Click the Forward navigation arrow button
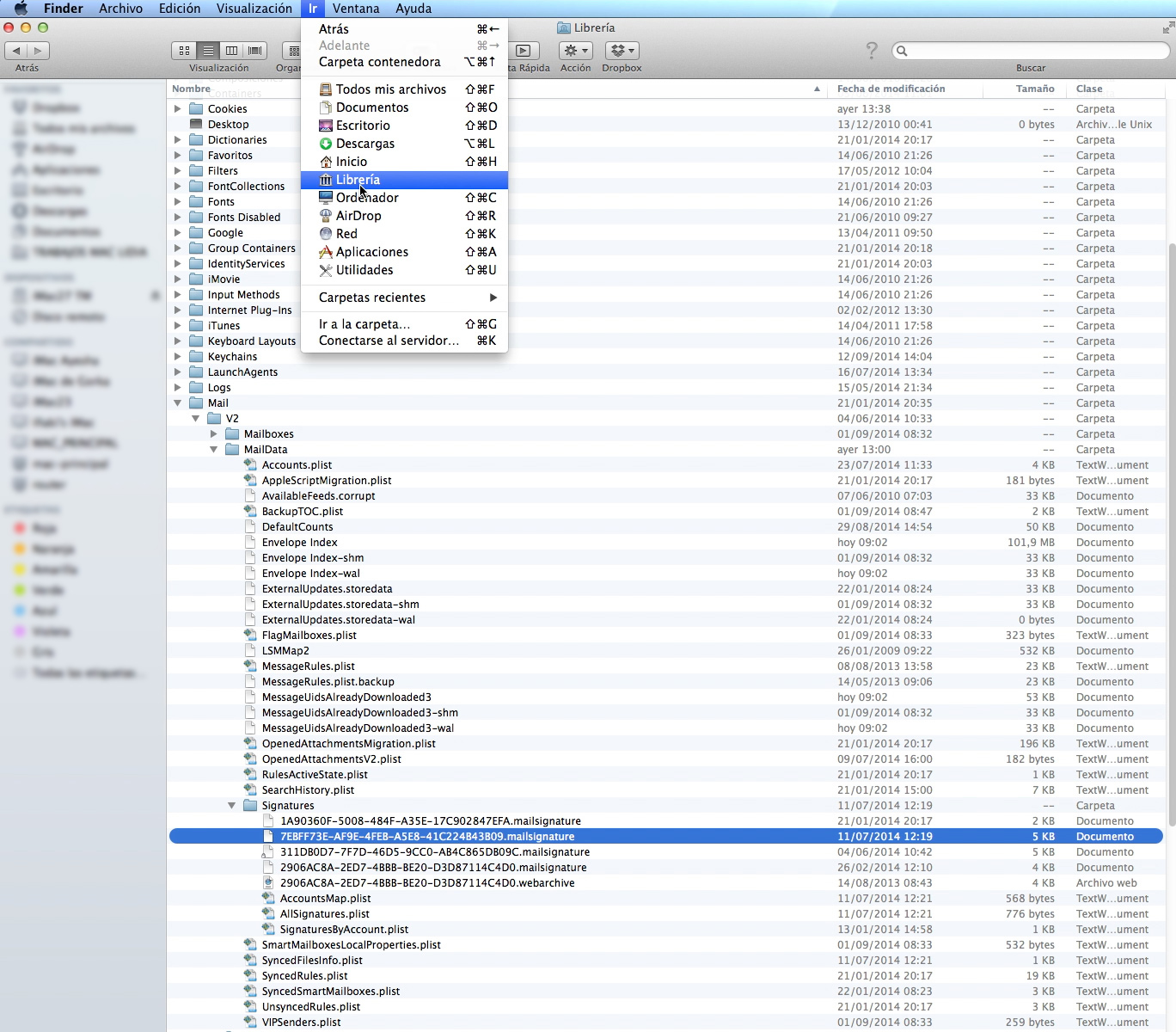1176x1032 pixels. tap(39, 51)
